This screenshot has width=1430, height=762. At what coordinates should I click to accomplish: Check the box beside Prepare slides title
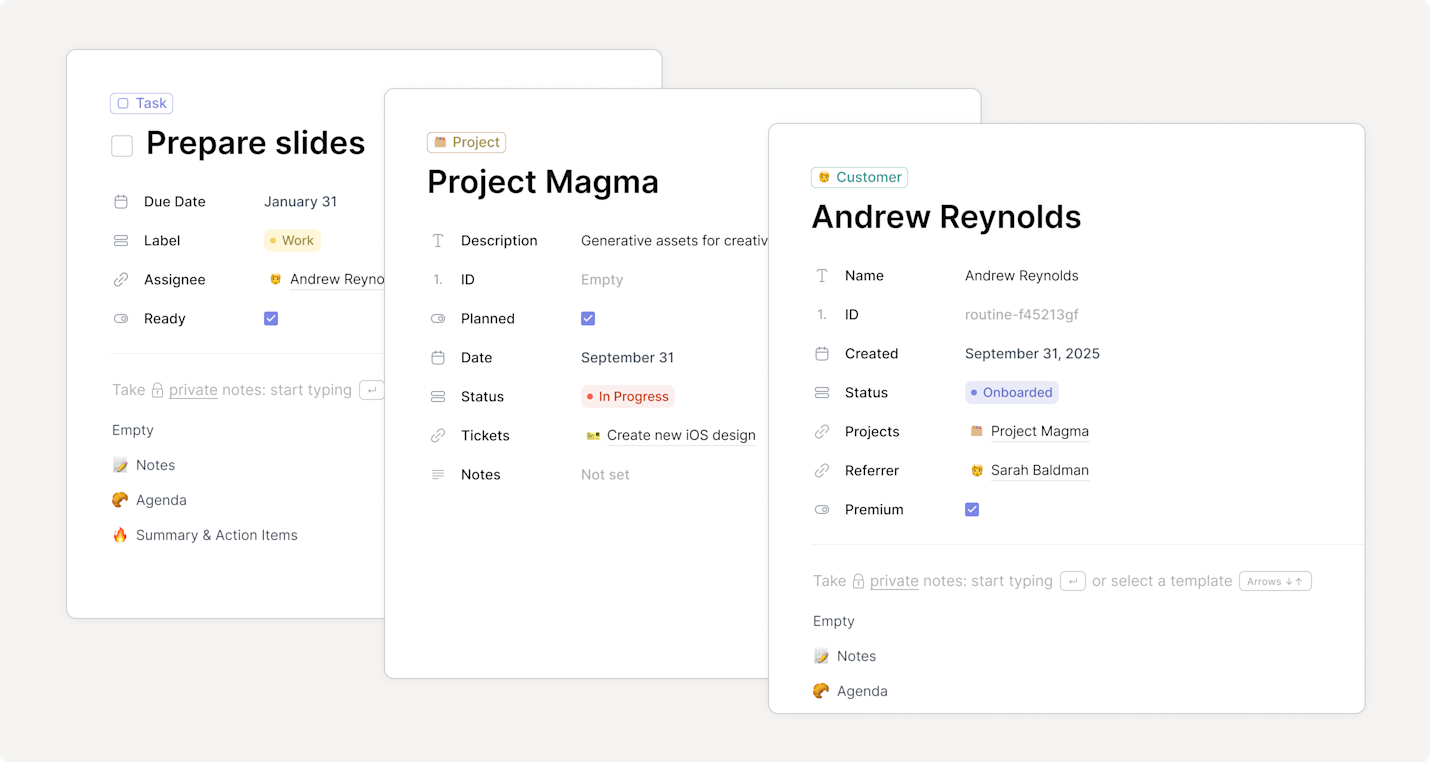(x=122, y=146)
